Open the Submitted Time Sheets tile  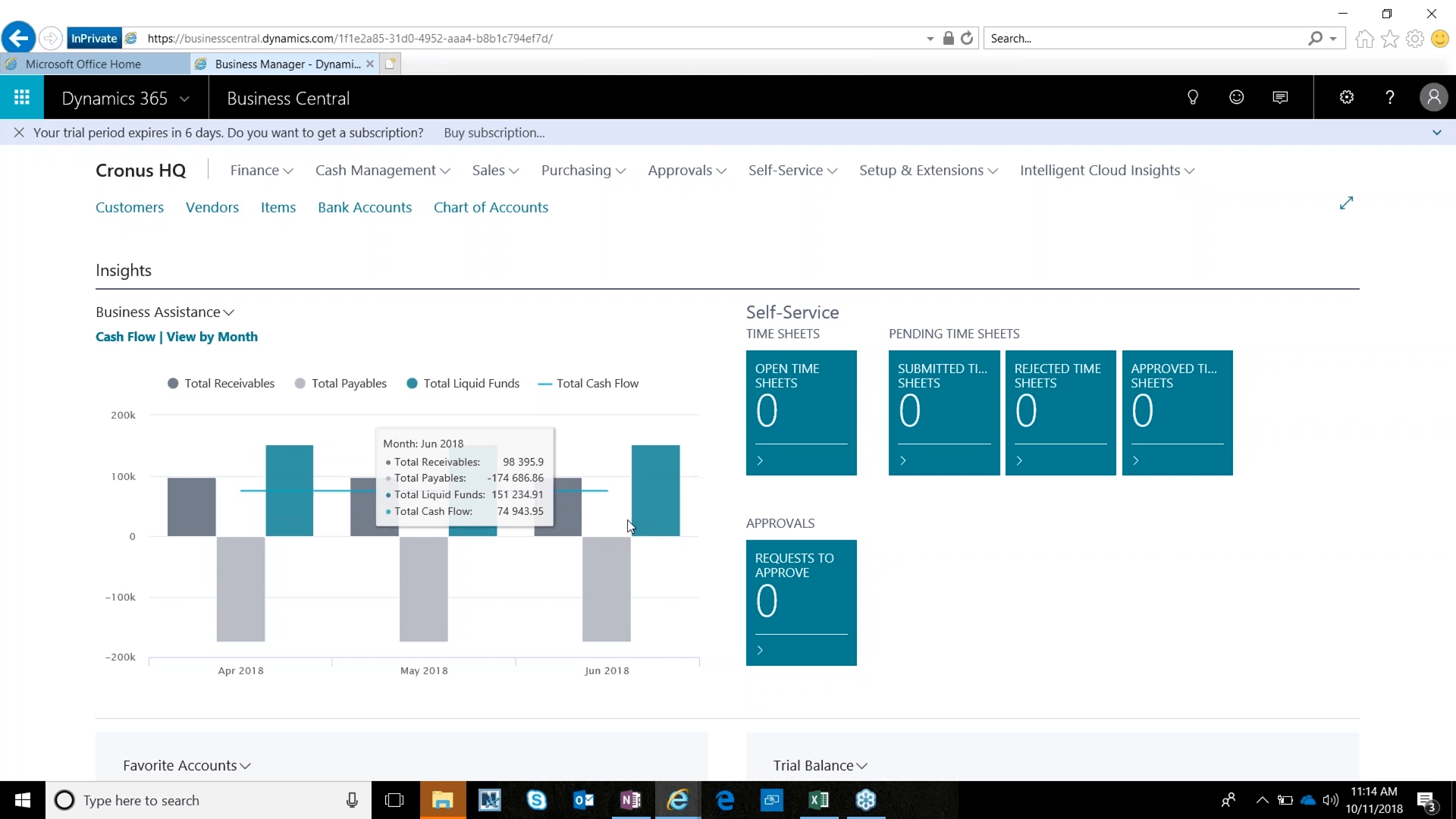click(944, 413)
